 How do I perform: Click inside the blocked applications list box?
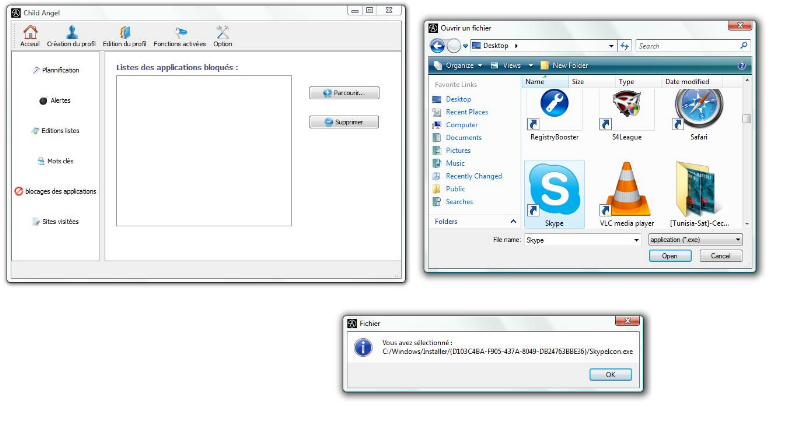tap(204, 150)
